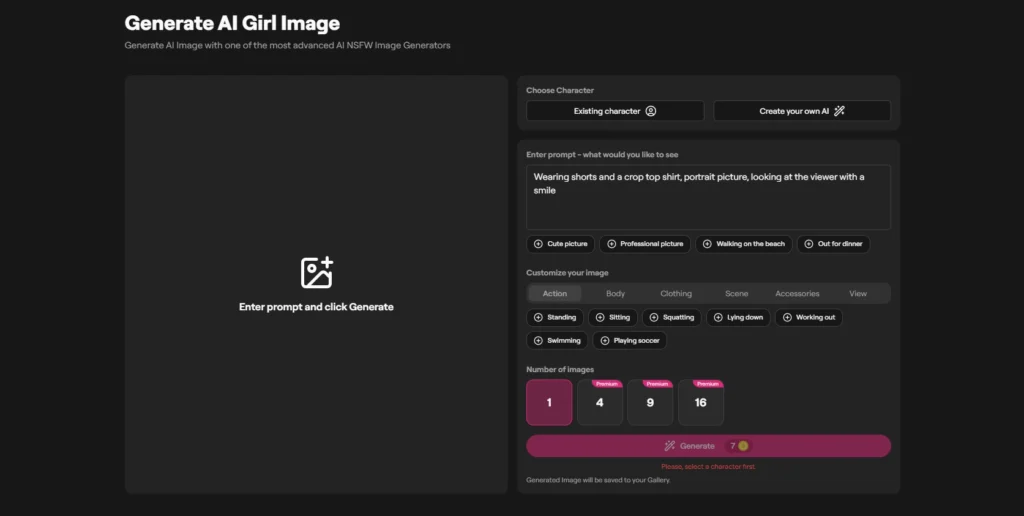Switch to the Clothing tab
Viewport: 1024px width, 516px height.
[x=676, y=293]
